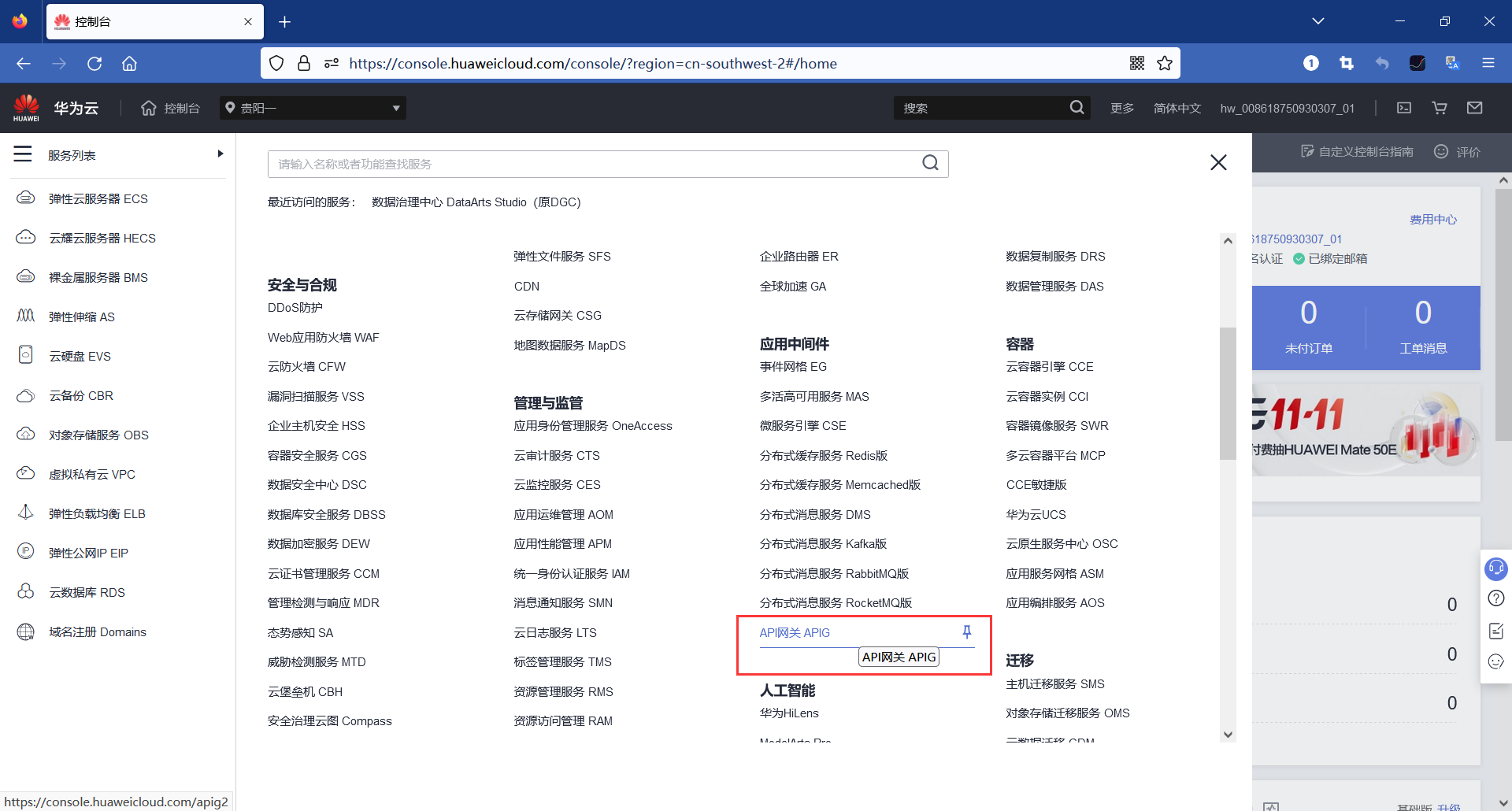
Task: Open the shopping cart icon
Action: 1439,108
